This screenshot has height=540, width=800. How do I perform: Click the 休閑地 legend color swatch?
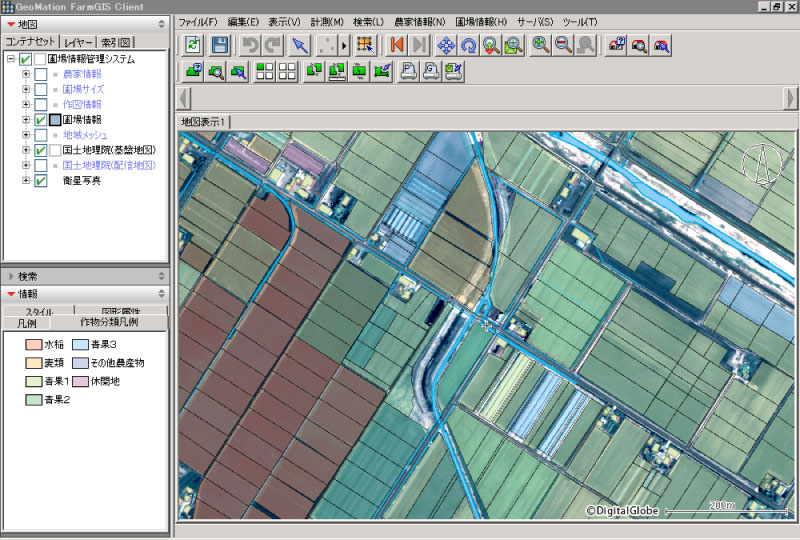[80, 381]
